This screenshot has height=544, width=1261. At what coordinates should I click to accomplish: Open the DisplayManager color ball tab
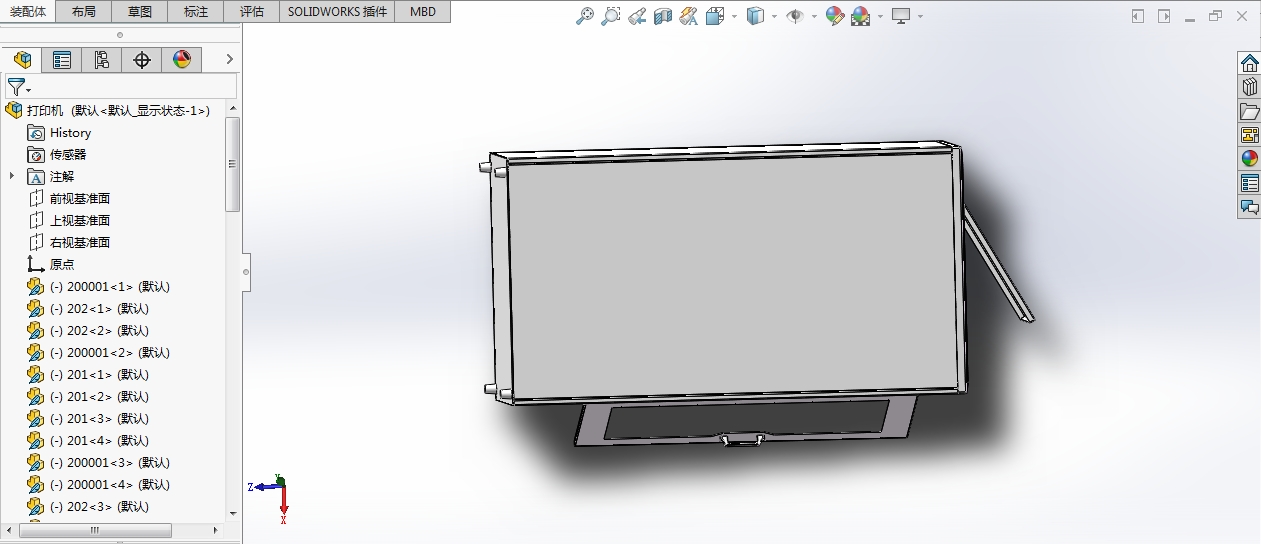click(x=181, y=60)
